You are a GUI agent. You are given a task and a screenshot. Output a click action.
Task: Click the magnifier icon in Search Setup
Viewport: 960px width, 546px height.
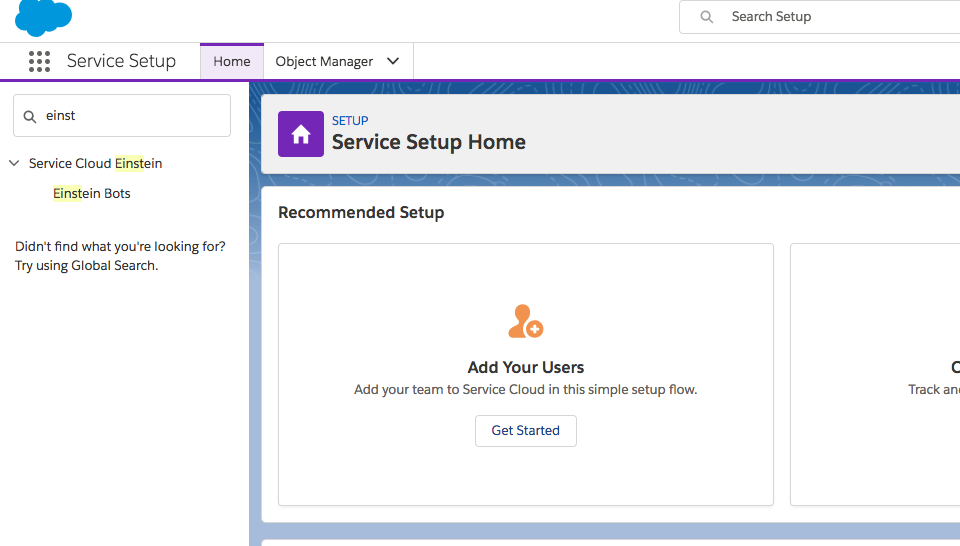(707, 17)
